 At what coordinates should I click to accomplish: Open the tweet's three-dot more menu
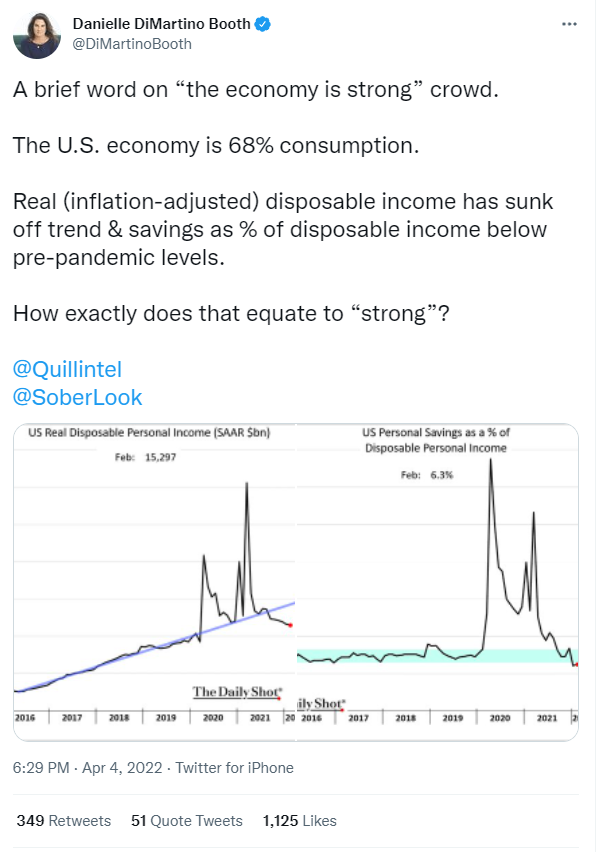[x=570, y=23]
